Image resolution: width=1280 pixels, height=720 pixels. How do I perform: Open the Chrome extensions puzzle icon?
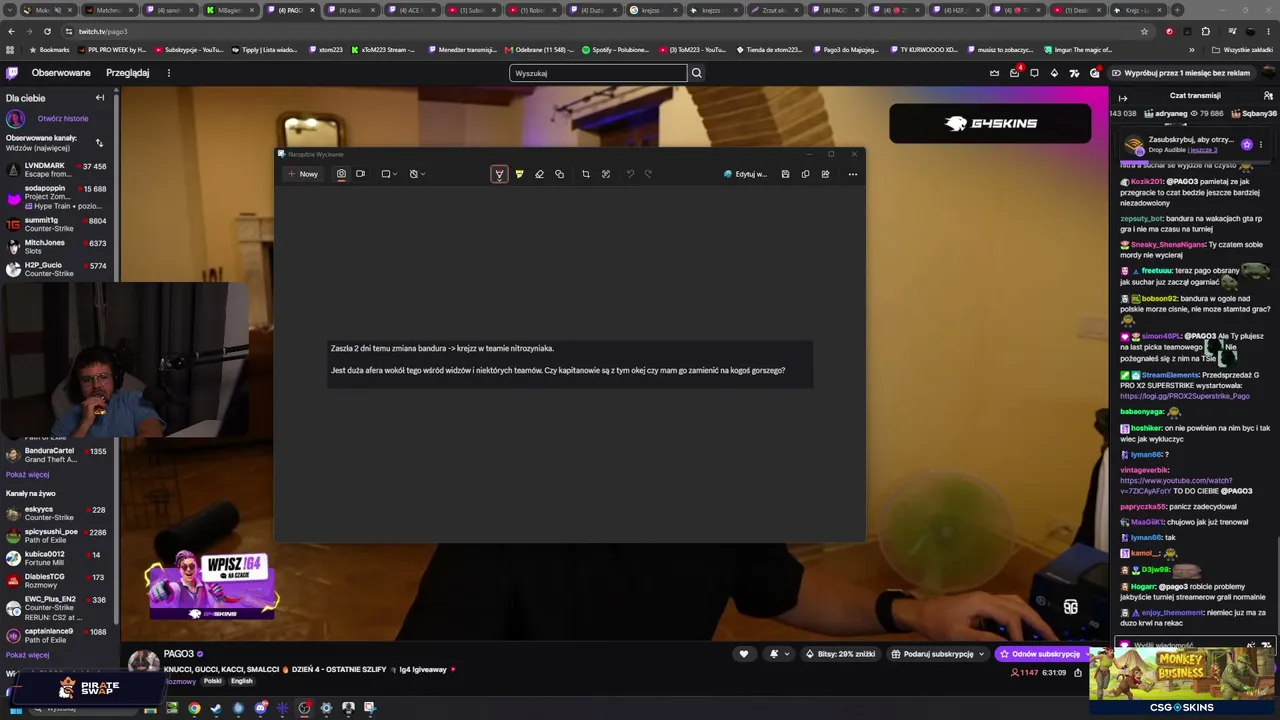[x=1205, y=31]
